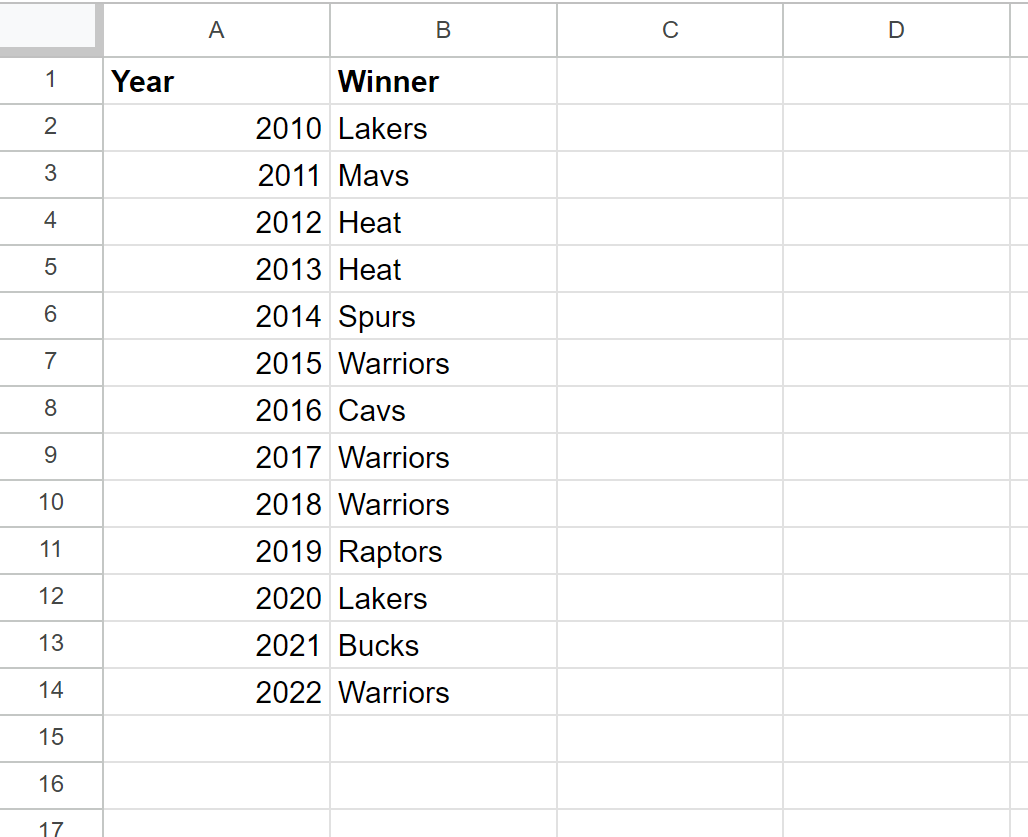This screenshot has height=837, width=1028.
Task: Select row 7 header
Action: click(50, 362)
